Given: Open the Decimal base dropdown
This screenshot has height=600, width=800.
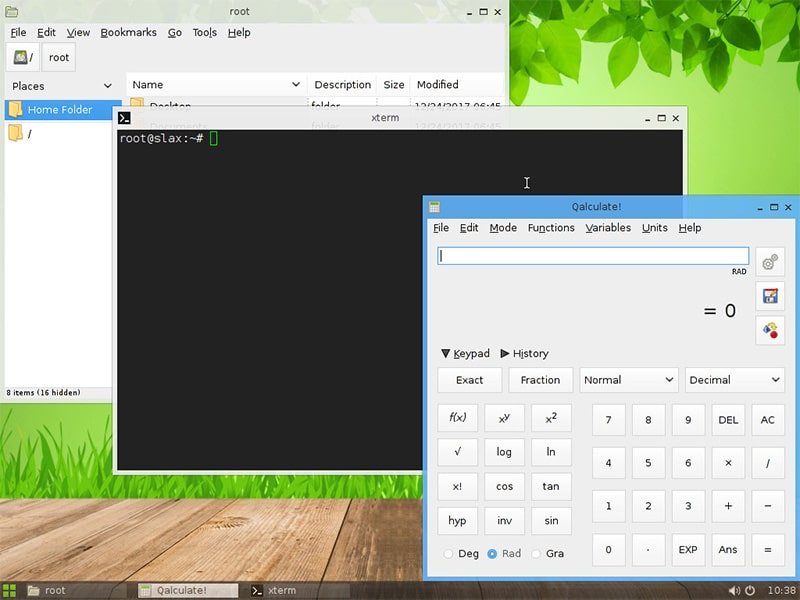Looking at the screenshot, I should (x=734, y=380).
